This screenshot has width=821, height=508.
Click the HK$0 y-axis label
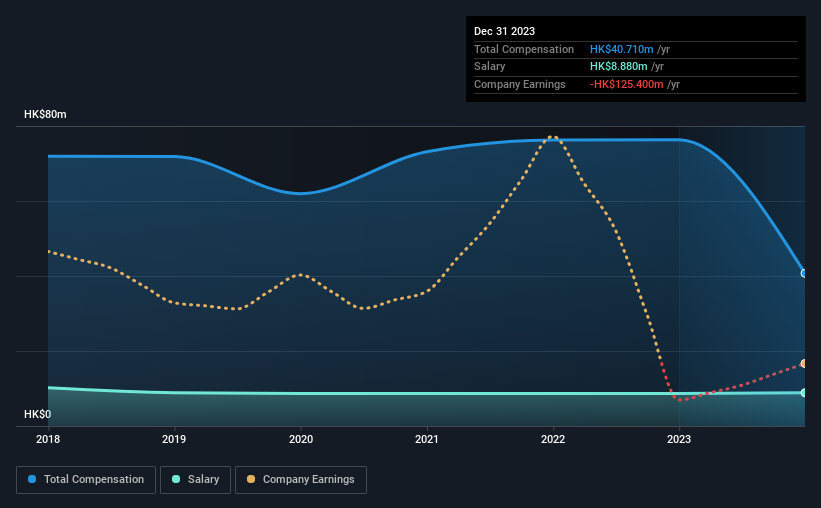pos(38,414)
